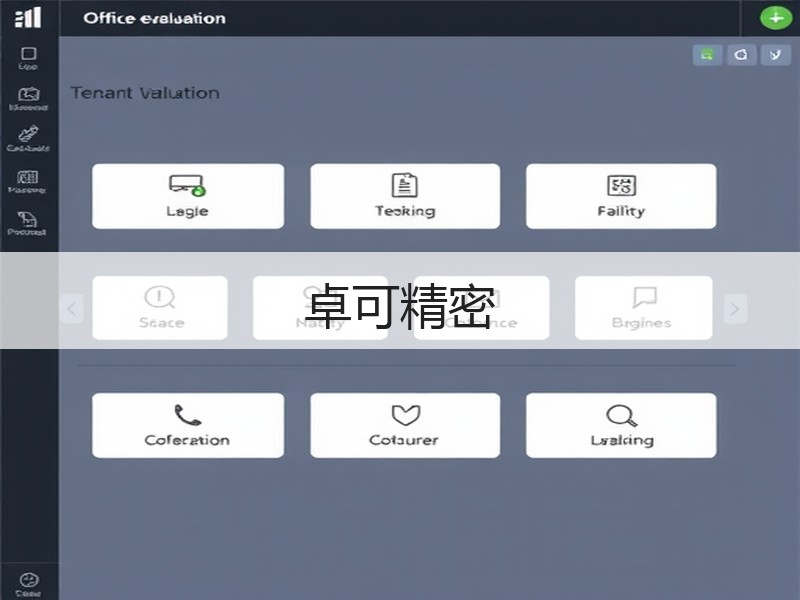The height and width of the screenshot is (600, 800).
Task: Click the bird-shaped toolbar icon
Action: [775, 55]
